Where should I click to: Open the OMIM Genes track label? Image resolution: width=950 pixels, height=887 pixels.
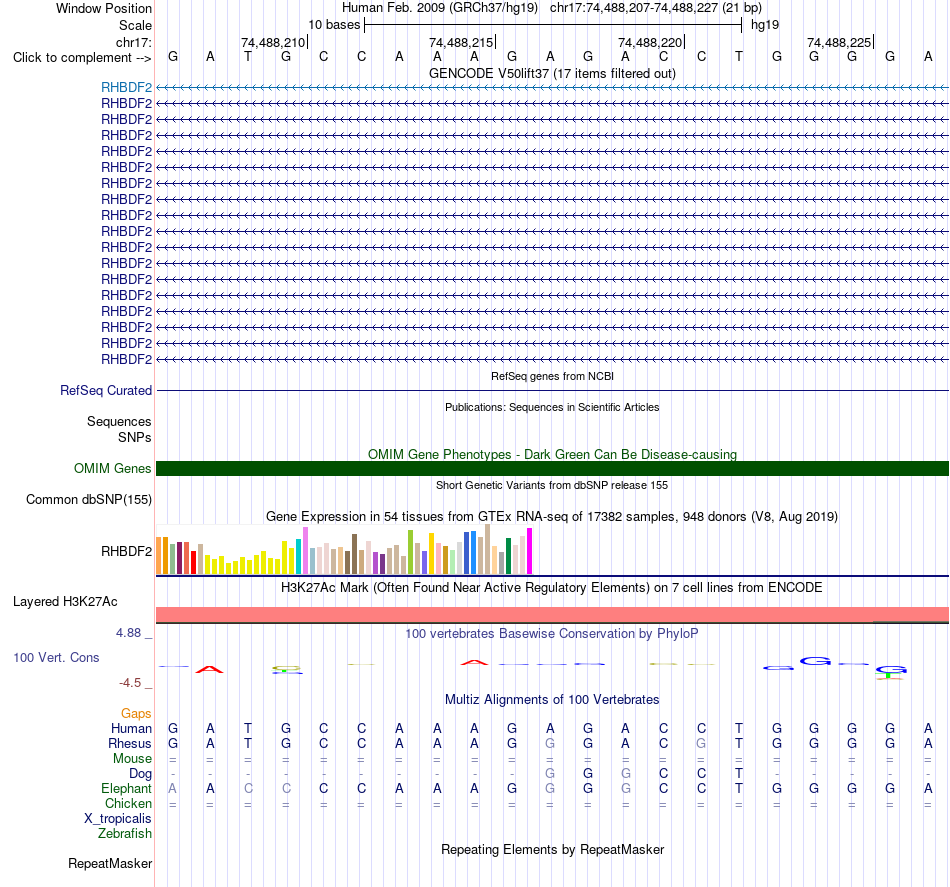point(112,468)
